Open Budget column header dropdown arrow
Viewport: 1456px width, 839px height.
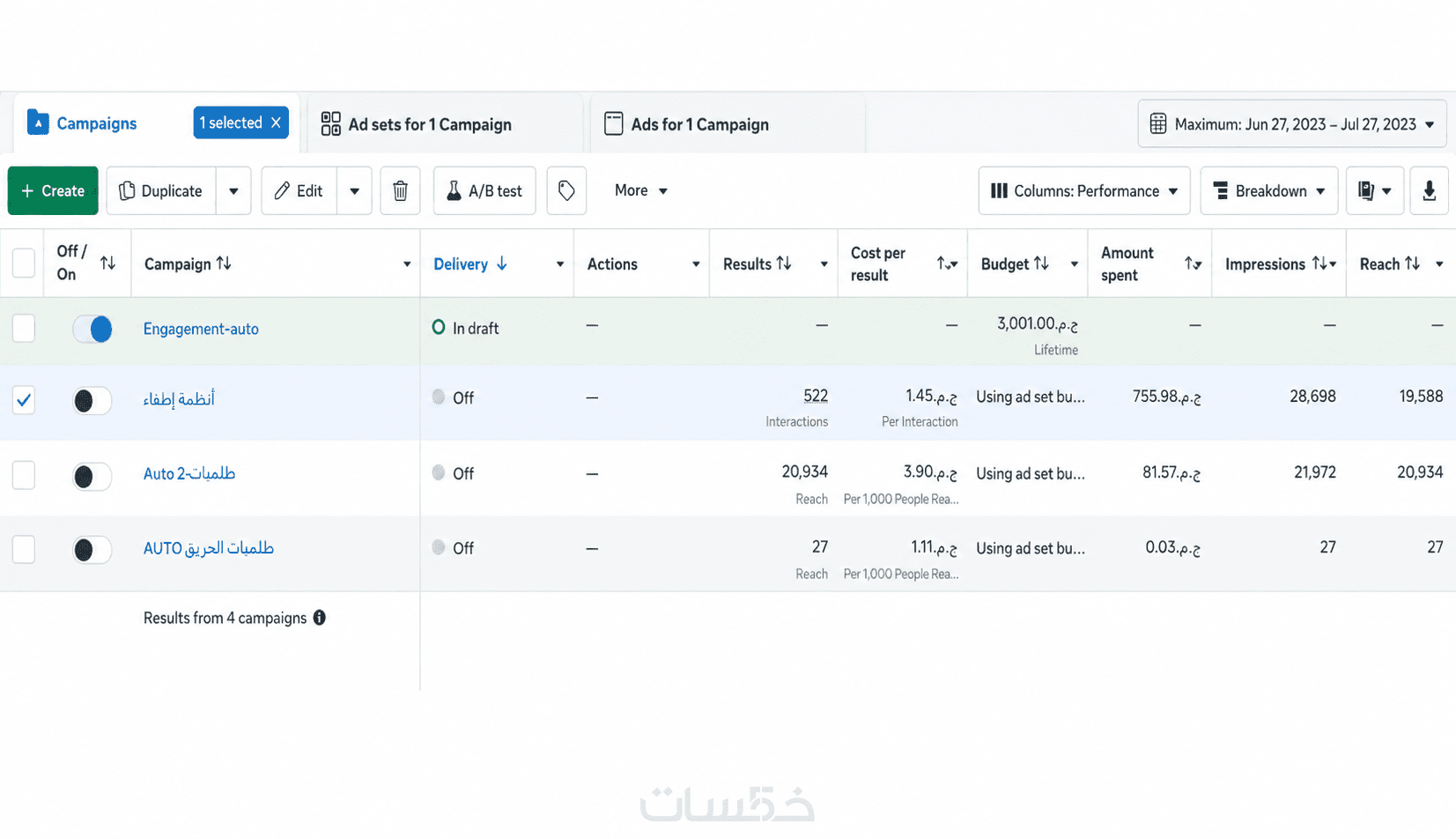coord(1074,264)
